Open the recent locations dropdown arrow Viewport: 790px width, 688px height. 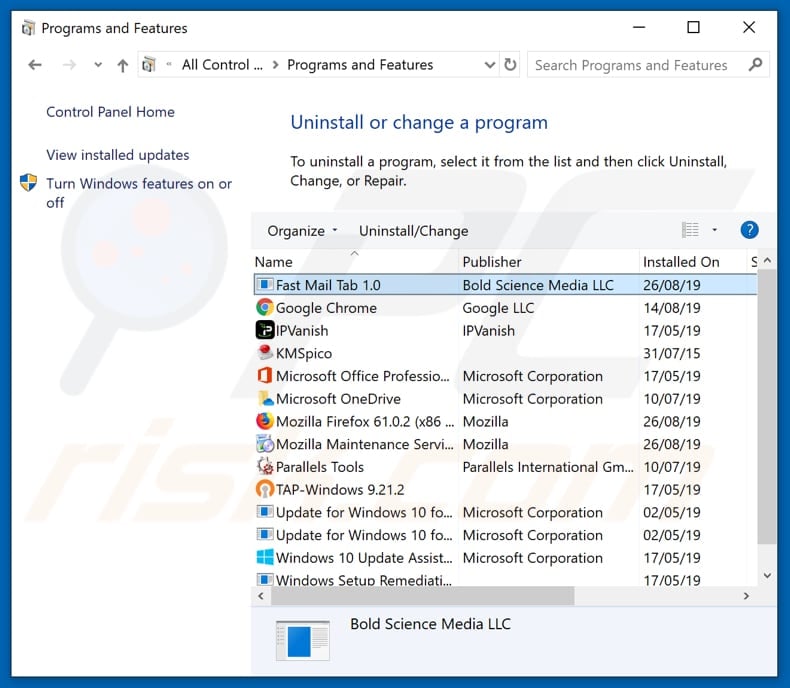click(98, 65)
